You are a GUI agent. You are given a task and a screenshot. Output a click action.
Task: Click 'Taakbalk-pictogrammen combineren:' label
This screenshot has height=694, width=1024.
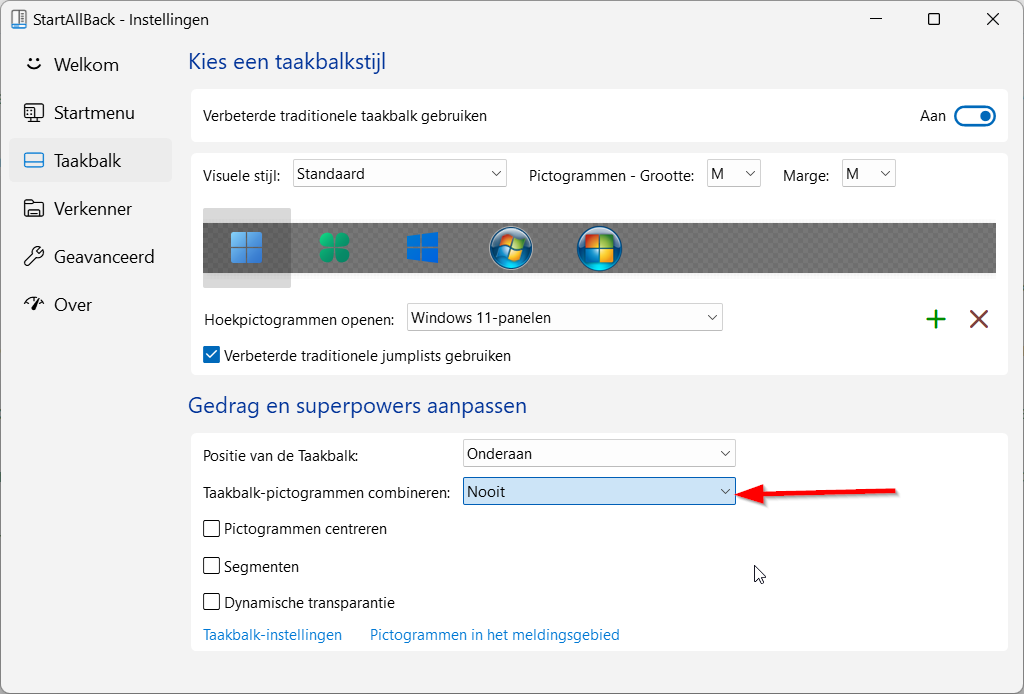(327, 493)
